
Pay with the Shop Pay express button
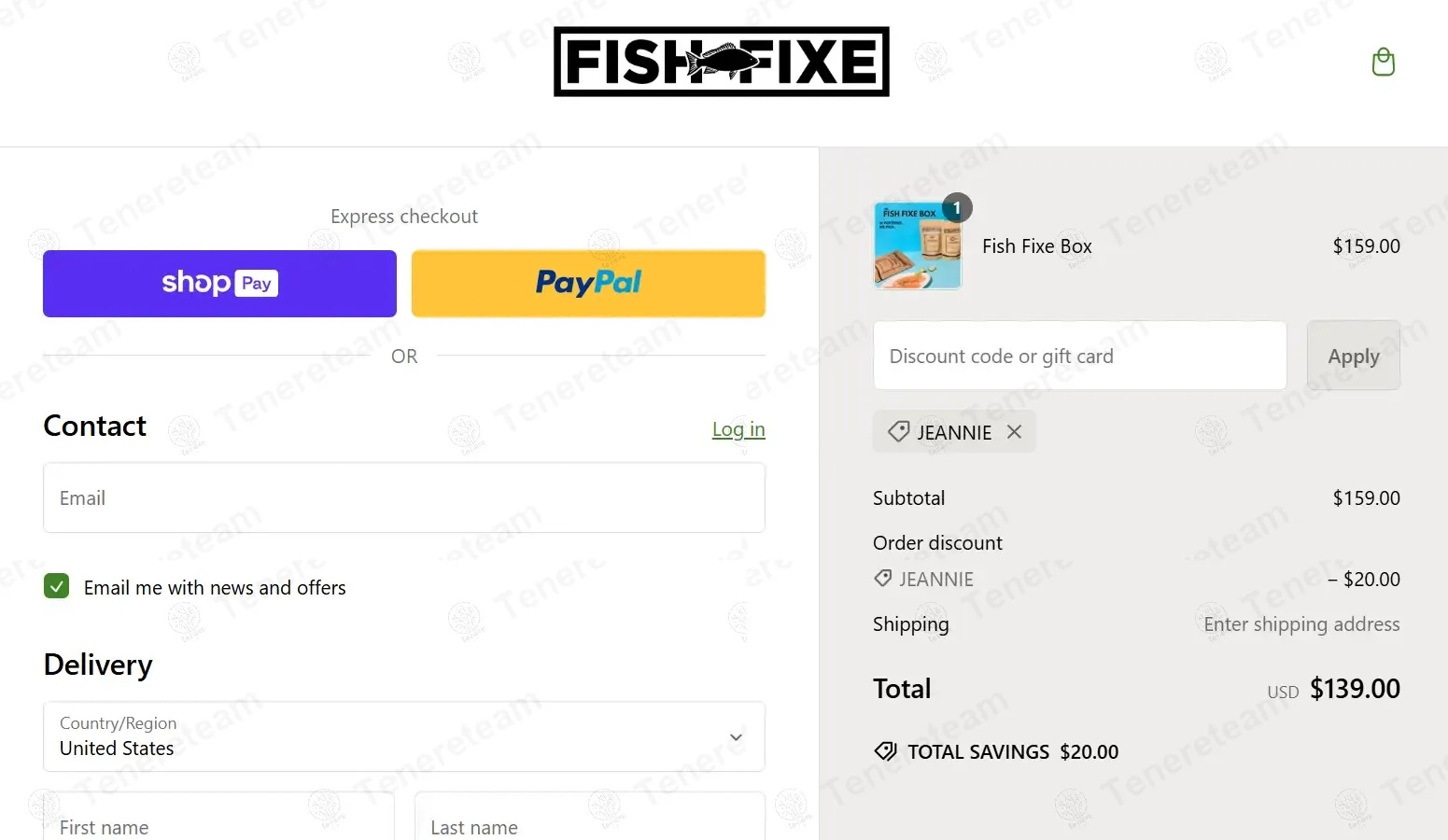point(219,284)
